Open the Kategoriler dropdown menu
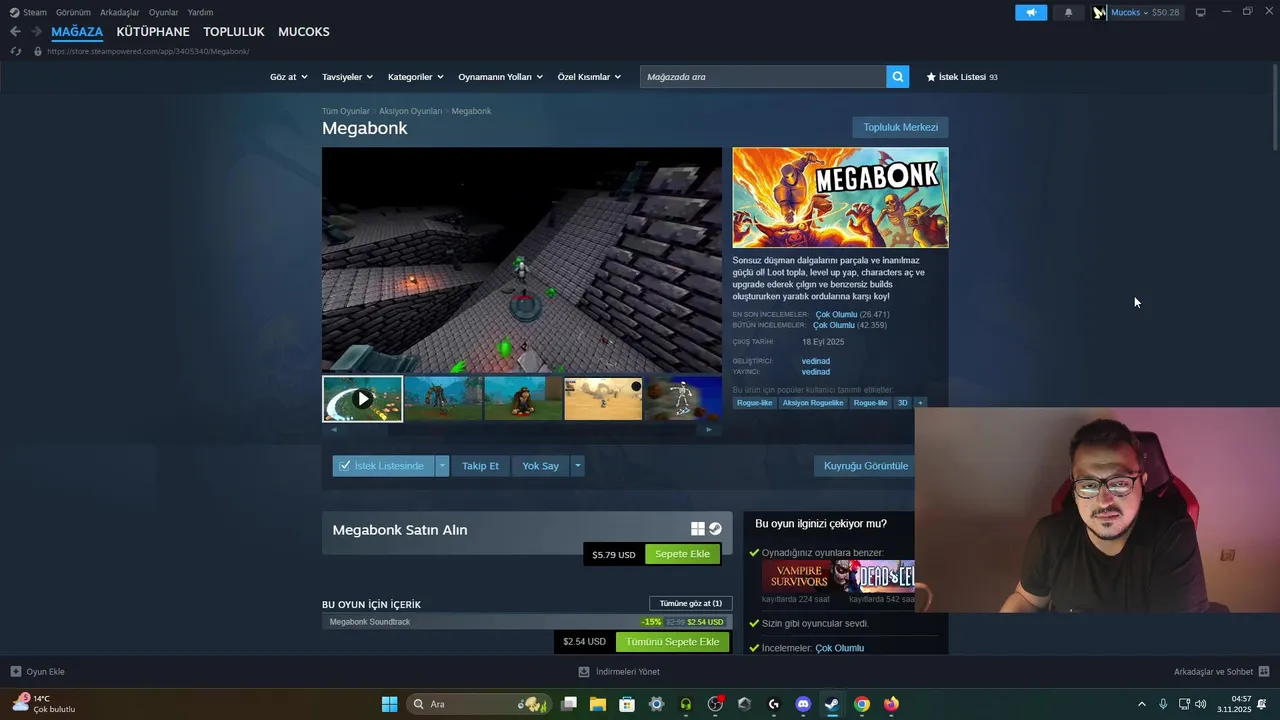Viewport: 1280px width, 720px height. pyautogui.click(x=415, y=77)
